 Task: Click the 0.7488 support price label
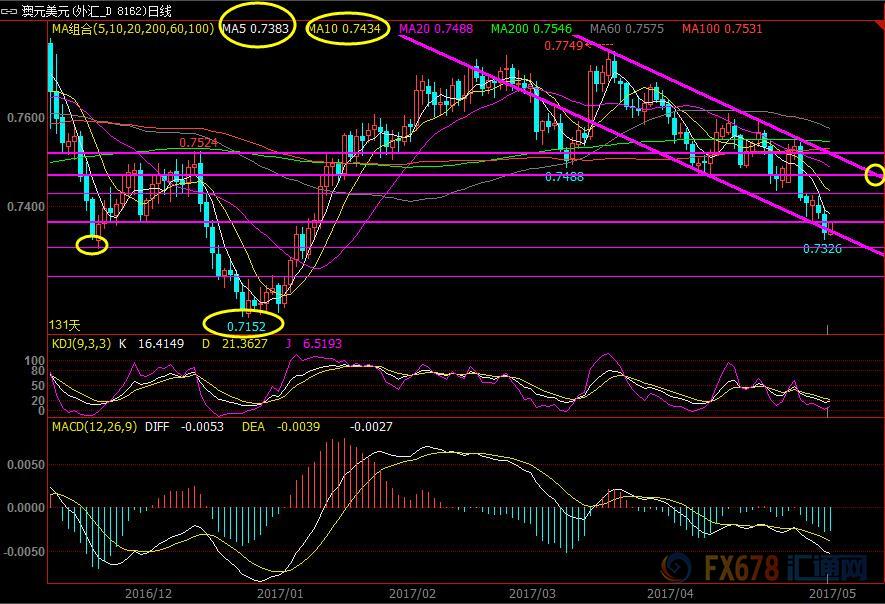coord(564,176)
